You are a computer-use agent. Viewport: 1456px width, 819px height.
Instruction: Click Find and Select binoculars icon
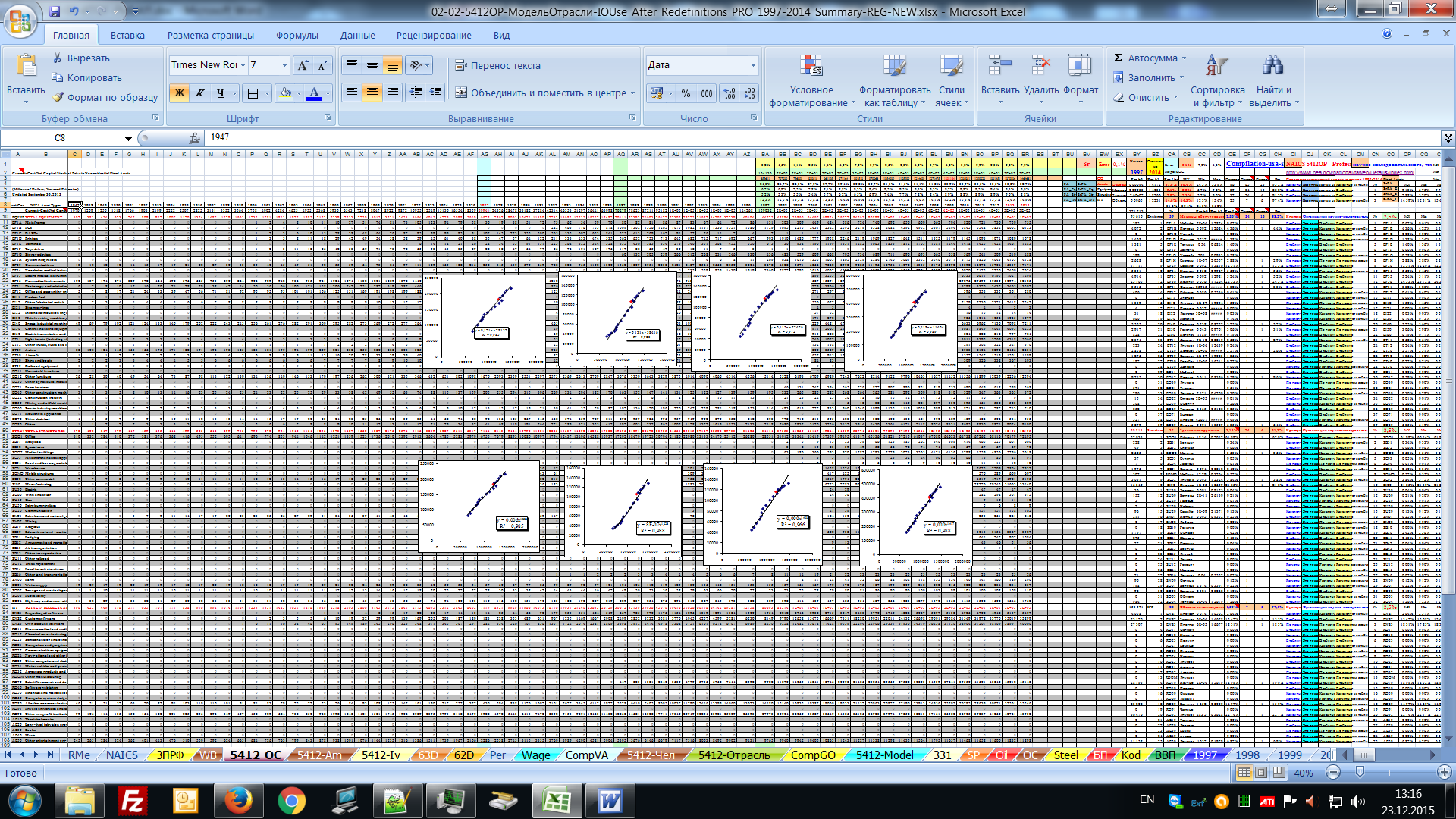coord(1272,66)
